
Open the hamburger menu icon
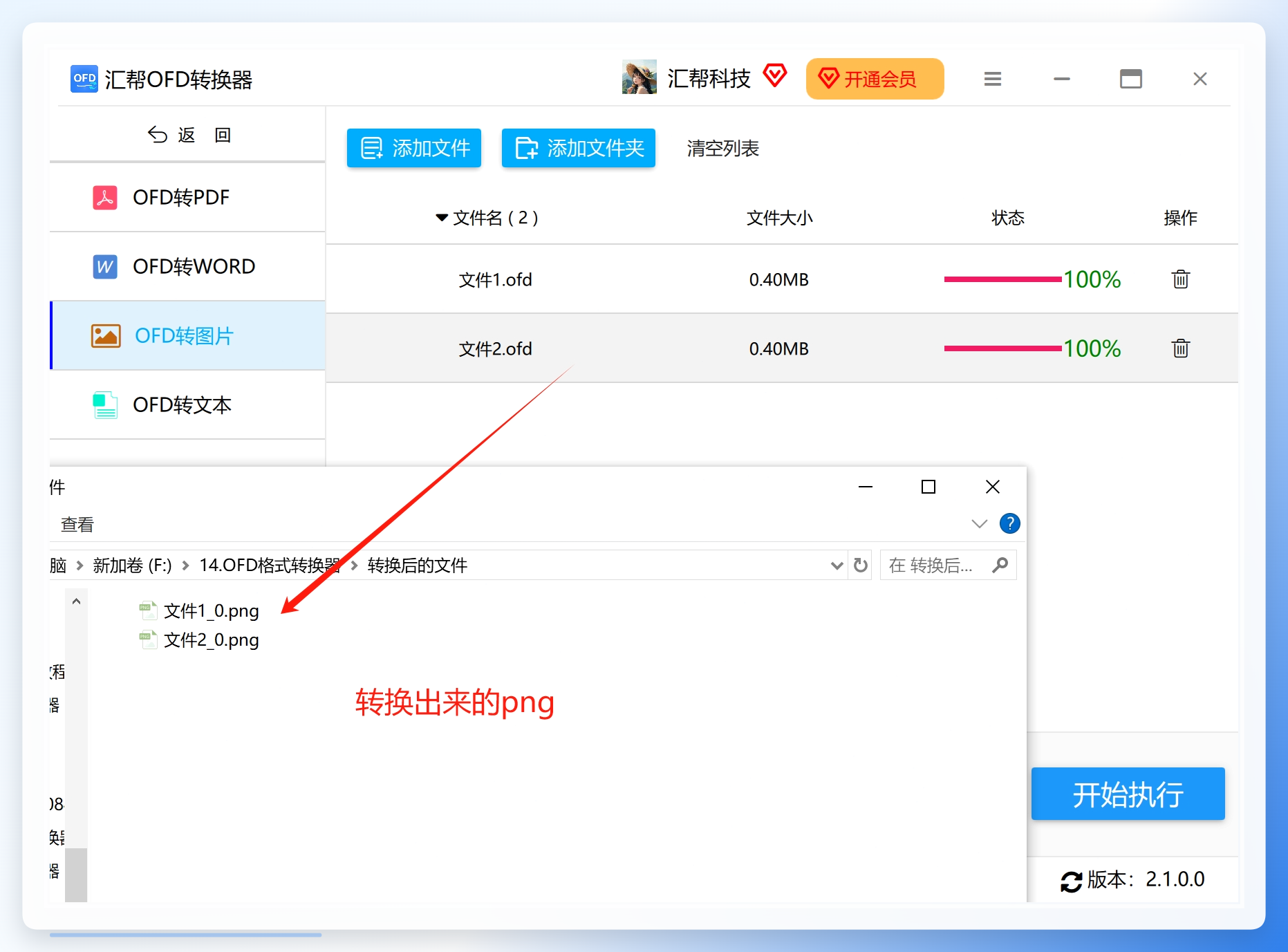point(993,80)
